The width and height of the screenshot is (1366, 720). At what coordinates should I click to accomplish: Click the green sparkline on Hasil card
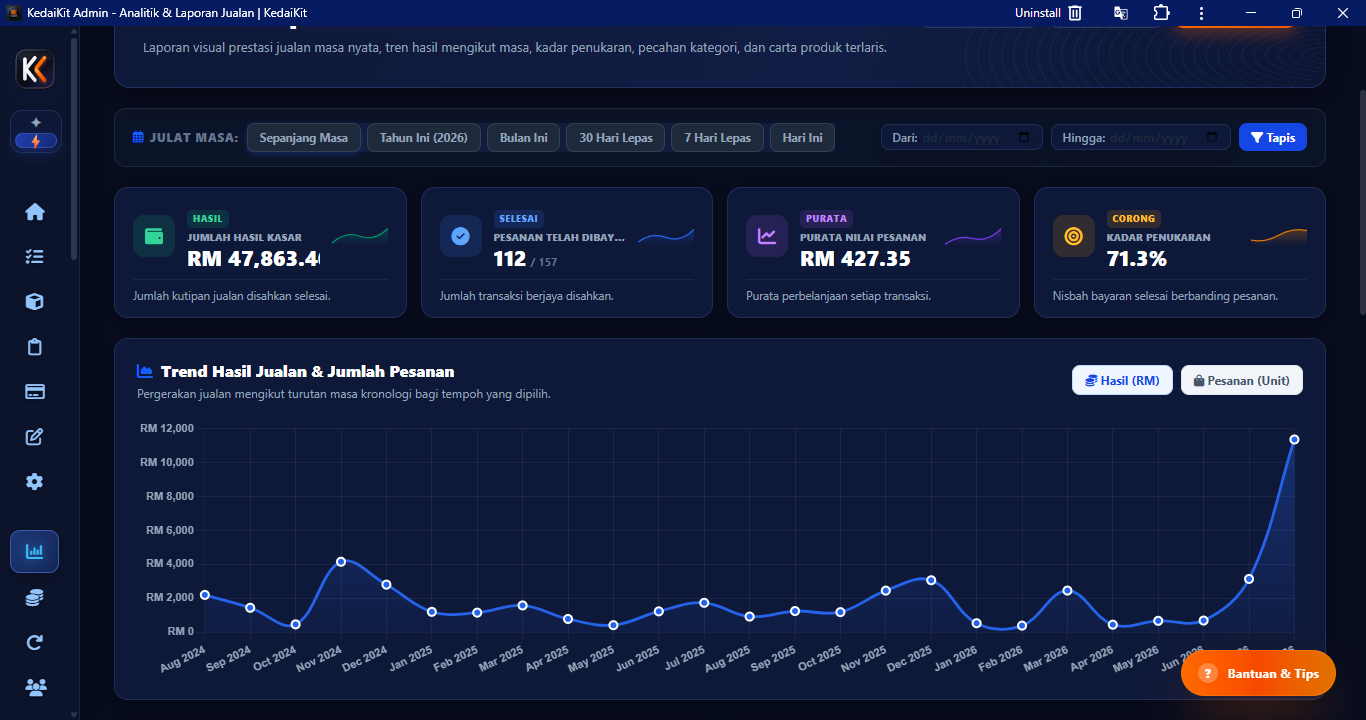(x=360, y=235)
